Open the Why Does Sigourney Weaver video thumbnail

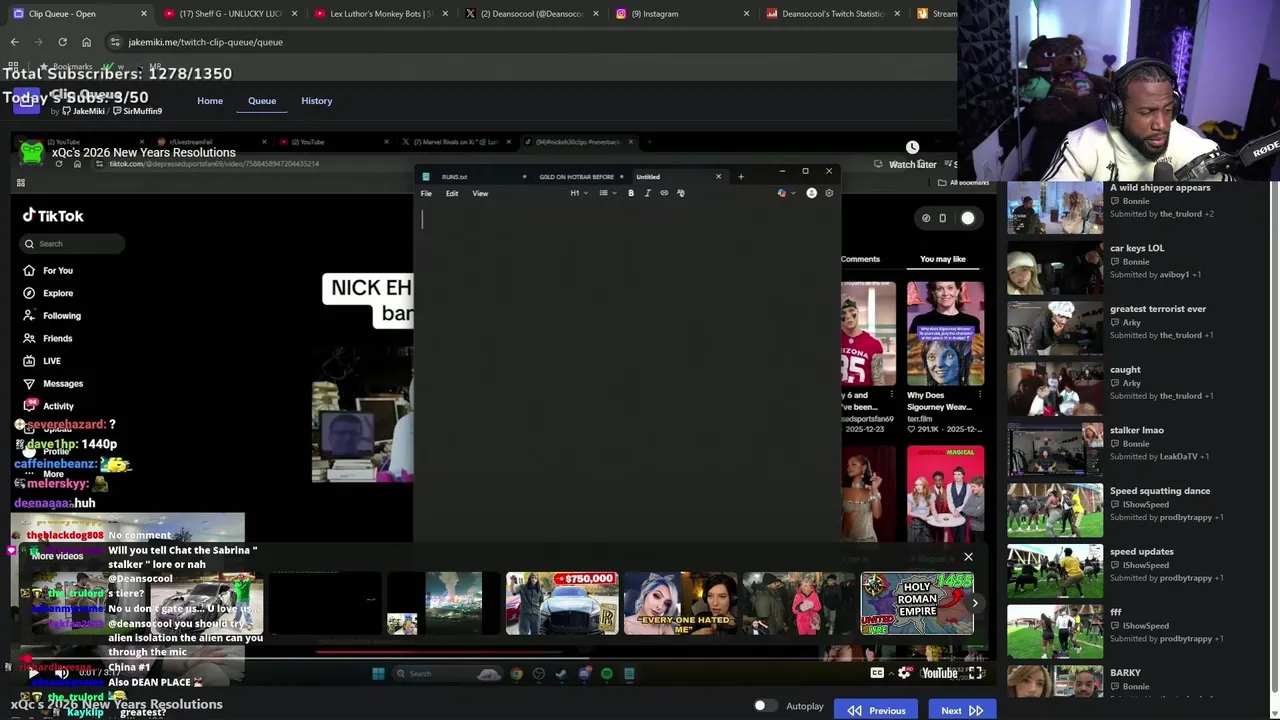click(945, 333)
